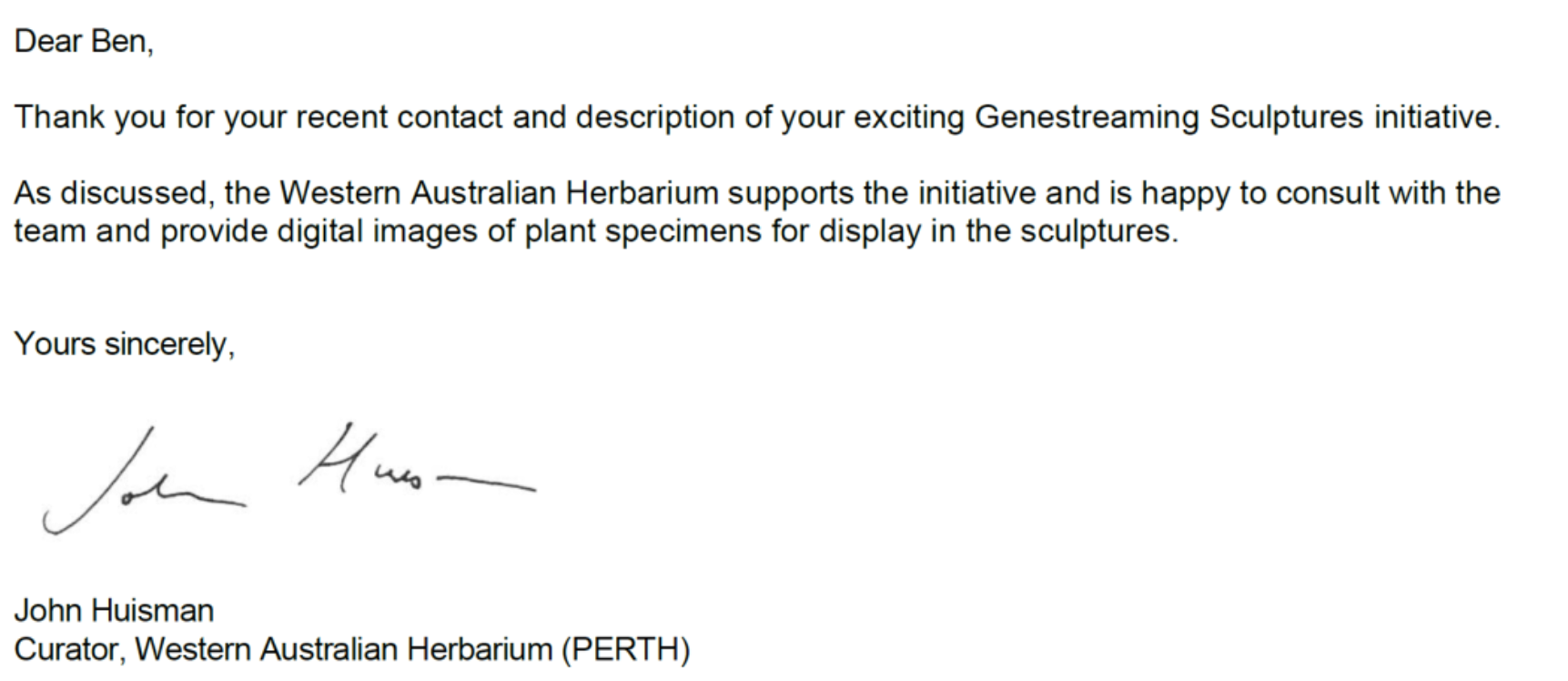
Task: Click "(PERTH)" at the end of the title
Action: click(x=625, y=650)
